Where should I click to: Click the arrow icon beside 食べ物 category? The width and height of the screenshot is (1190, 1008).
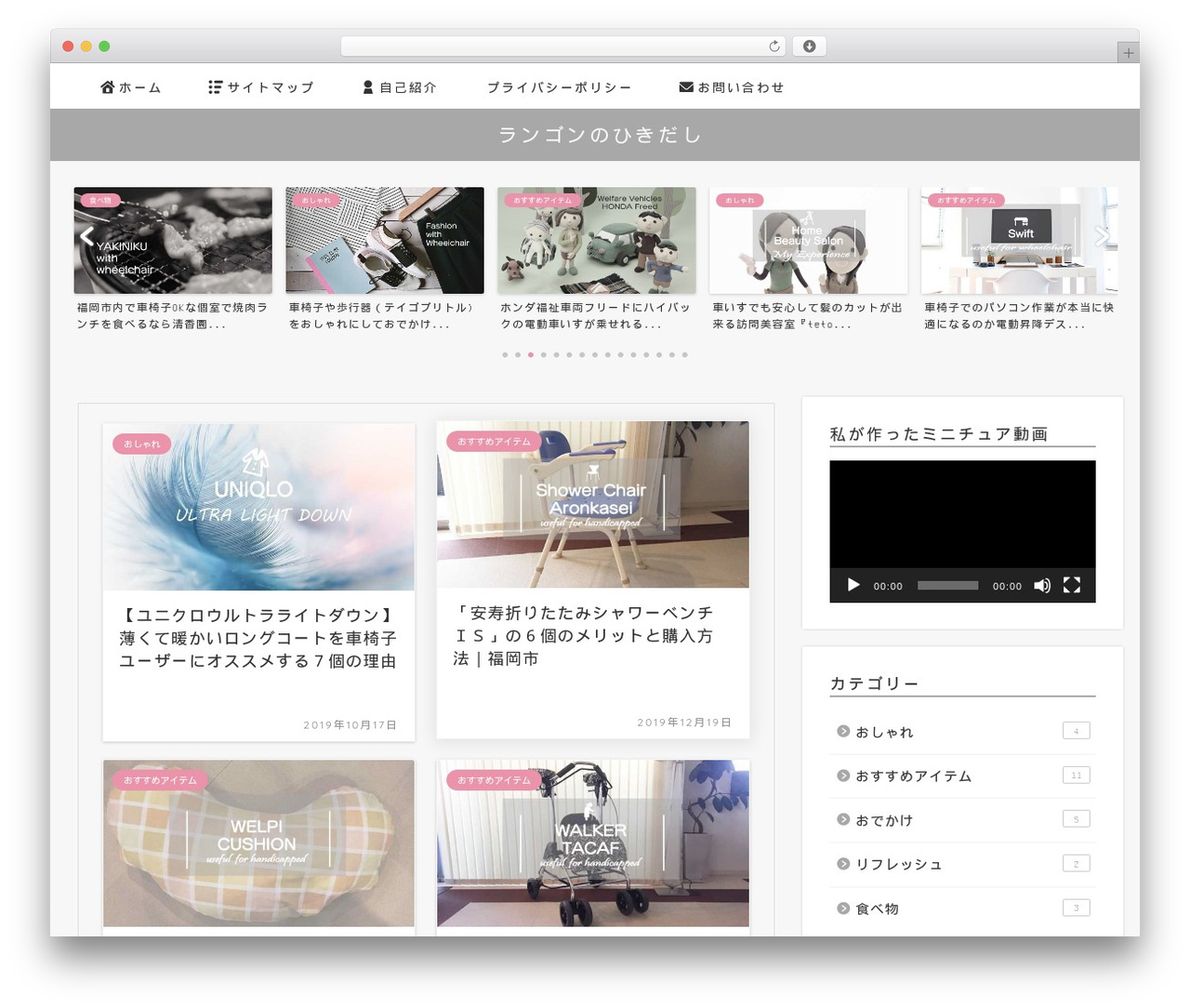click(x=843, y=909)
